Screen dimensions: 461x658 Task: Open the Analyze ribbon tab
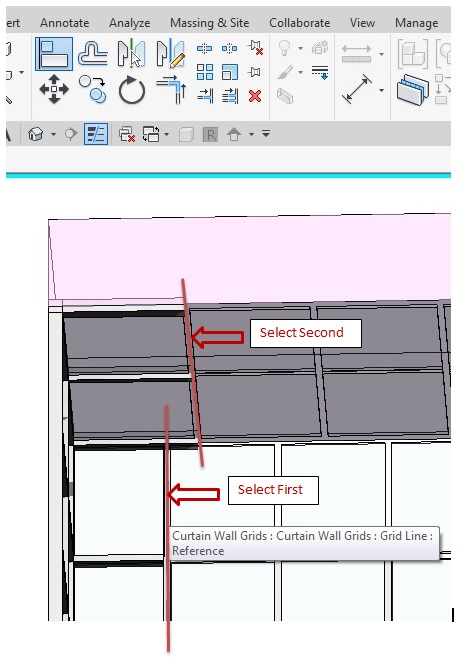[x=130, y=23]
